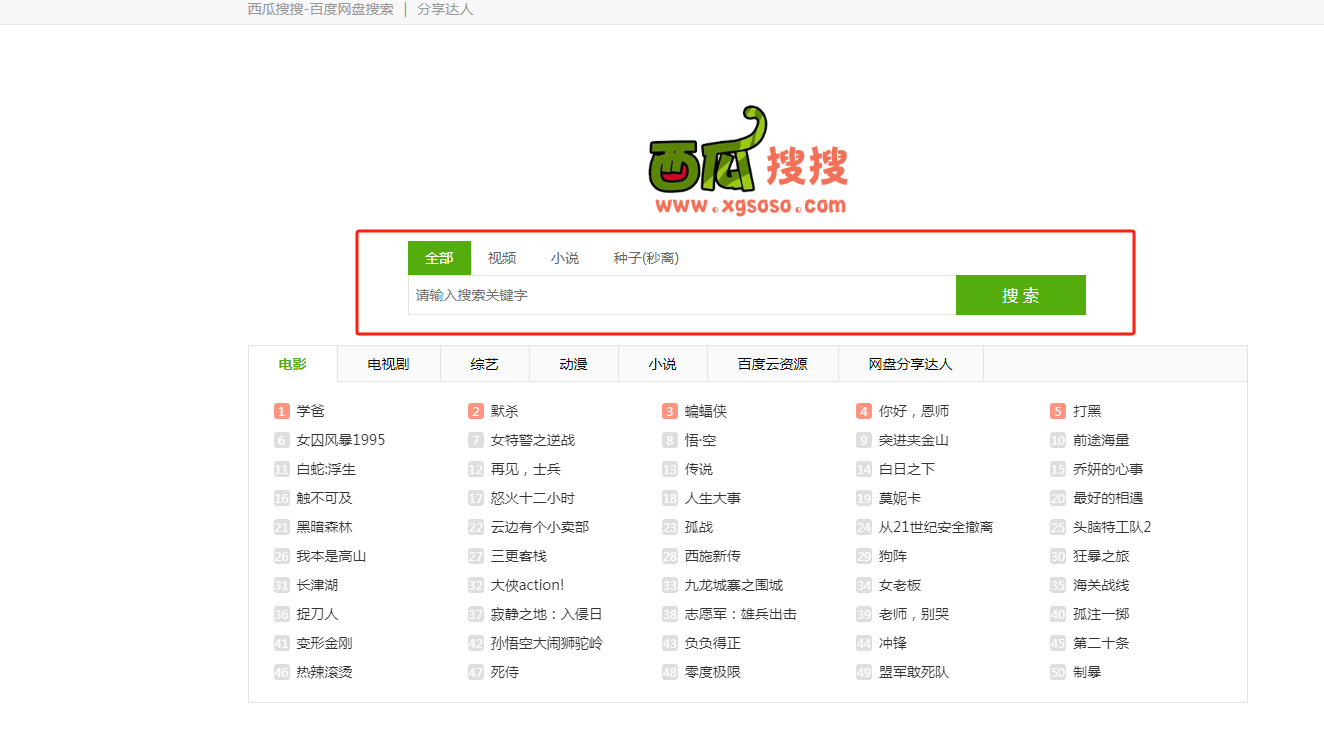This screenshot has height=749, width=1324.
Task: Open the movie link 莫妮卡
Action: pyautogui.click(x=900, y=498)
